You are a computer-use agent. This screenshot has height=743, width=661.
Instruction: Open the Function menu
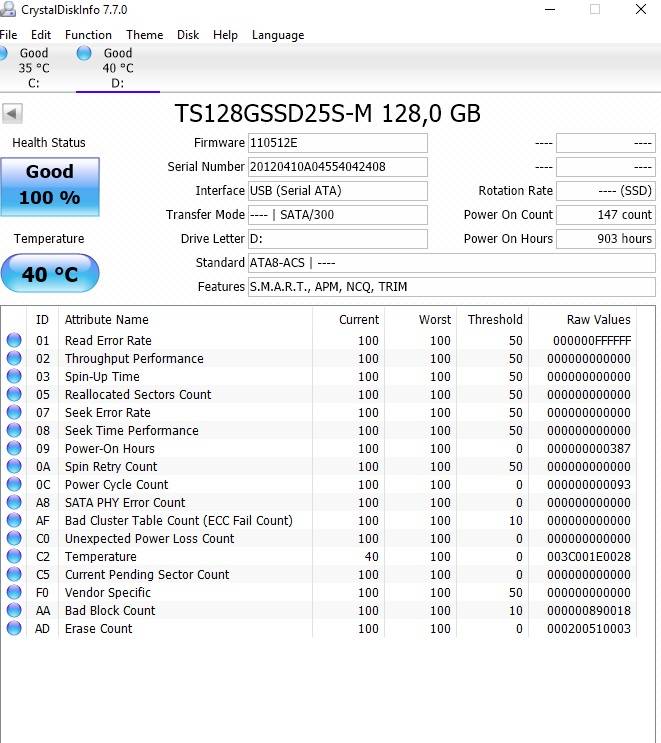[x=88, y=35]
